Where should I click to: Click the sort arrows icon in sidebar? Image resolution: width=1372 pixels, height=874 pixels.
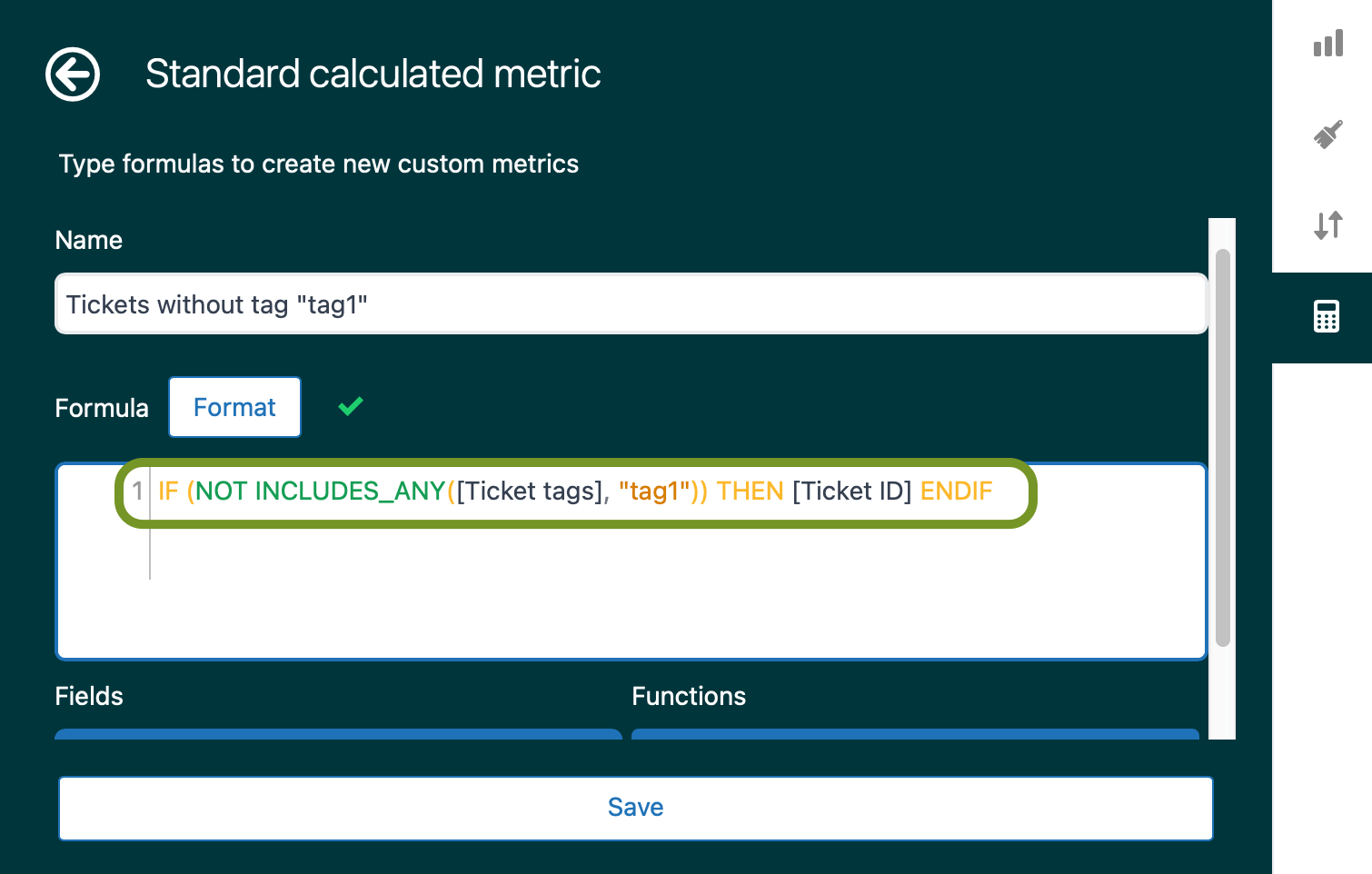(1327, 225)
